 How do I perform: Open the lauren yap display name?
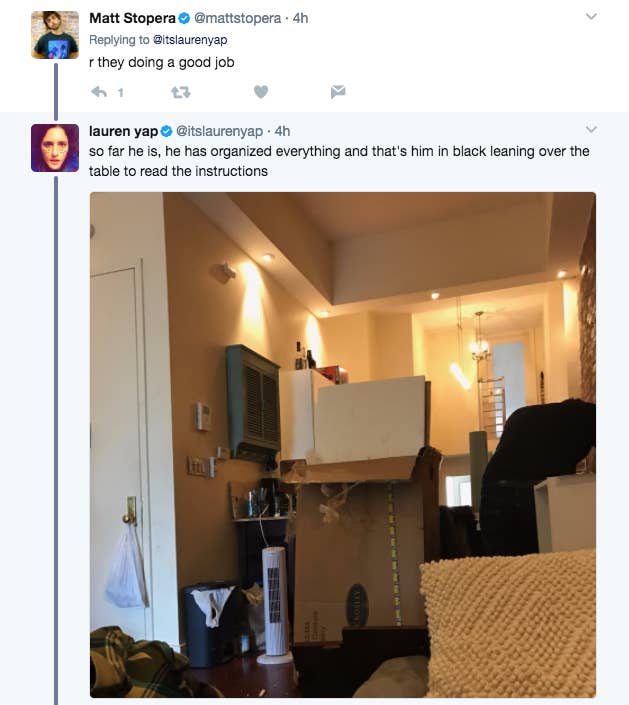(x=123, y=131)
